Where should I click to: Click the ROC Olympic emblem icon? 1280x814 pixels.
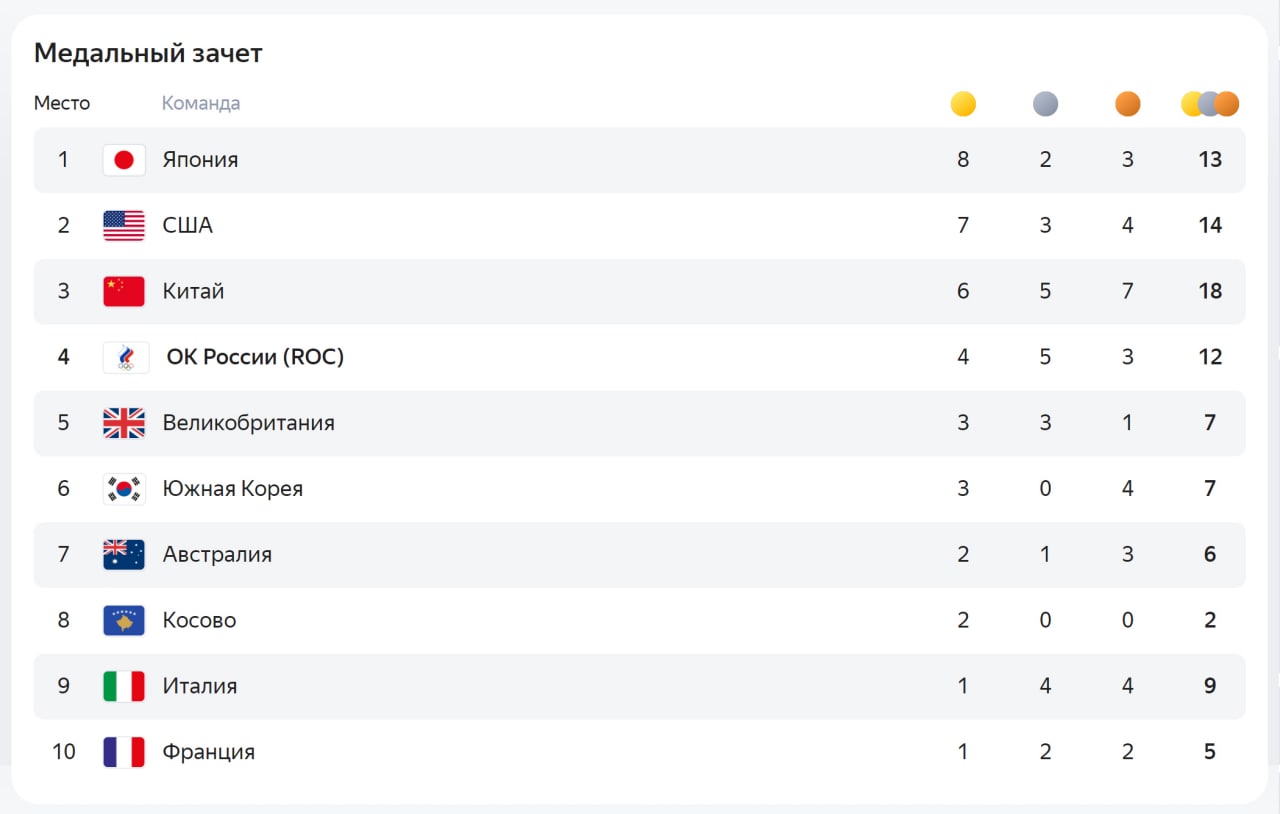pyautogui.click(x=126, y=357)
